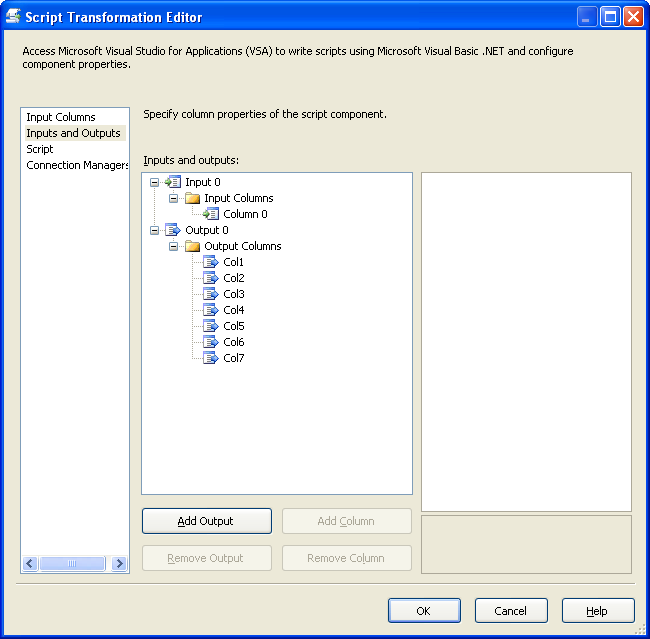Select the Col4 output column icon
Image resolution: width=650 pixels, height=639 pixels.
point(211,310)
